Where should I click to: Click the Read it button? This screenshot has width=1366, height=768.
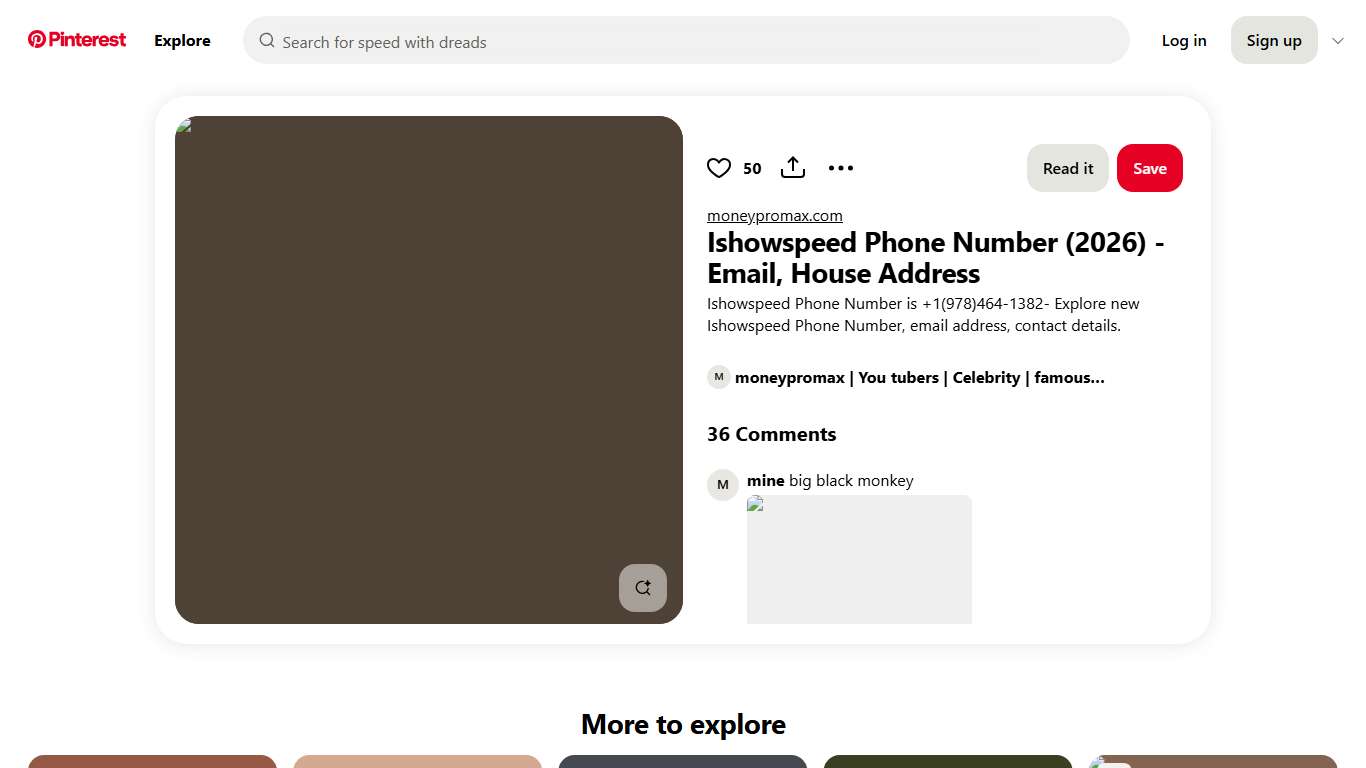pos(1067,168)
